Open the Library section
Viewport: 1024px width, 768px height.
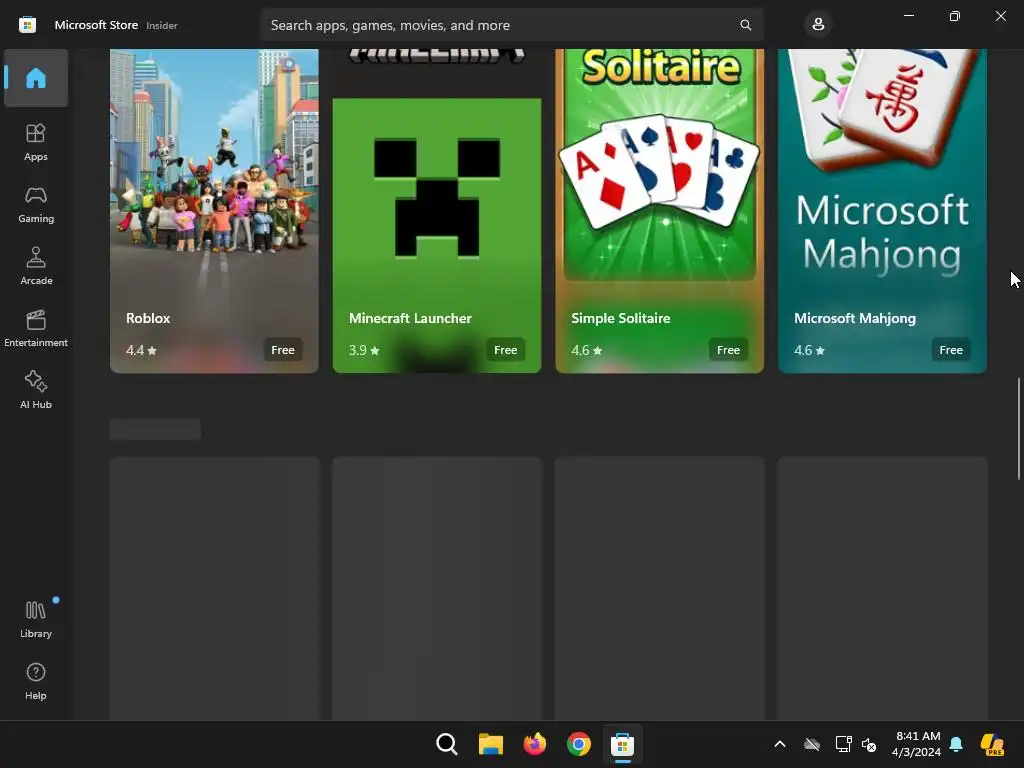[36, 620]
